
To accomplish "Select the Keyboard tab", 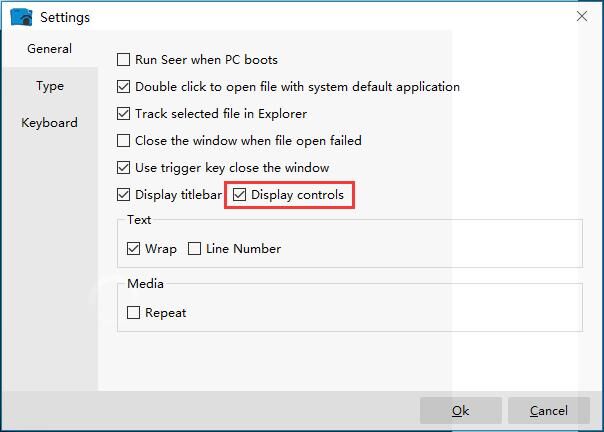I will (x=49, y=123).
